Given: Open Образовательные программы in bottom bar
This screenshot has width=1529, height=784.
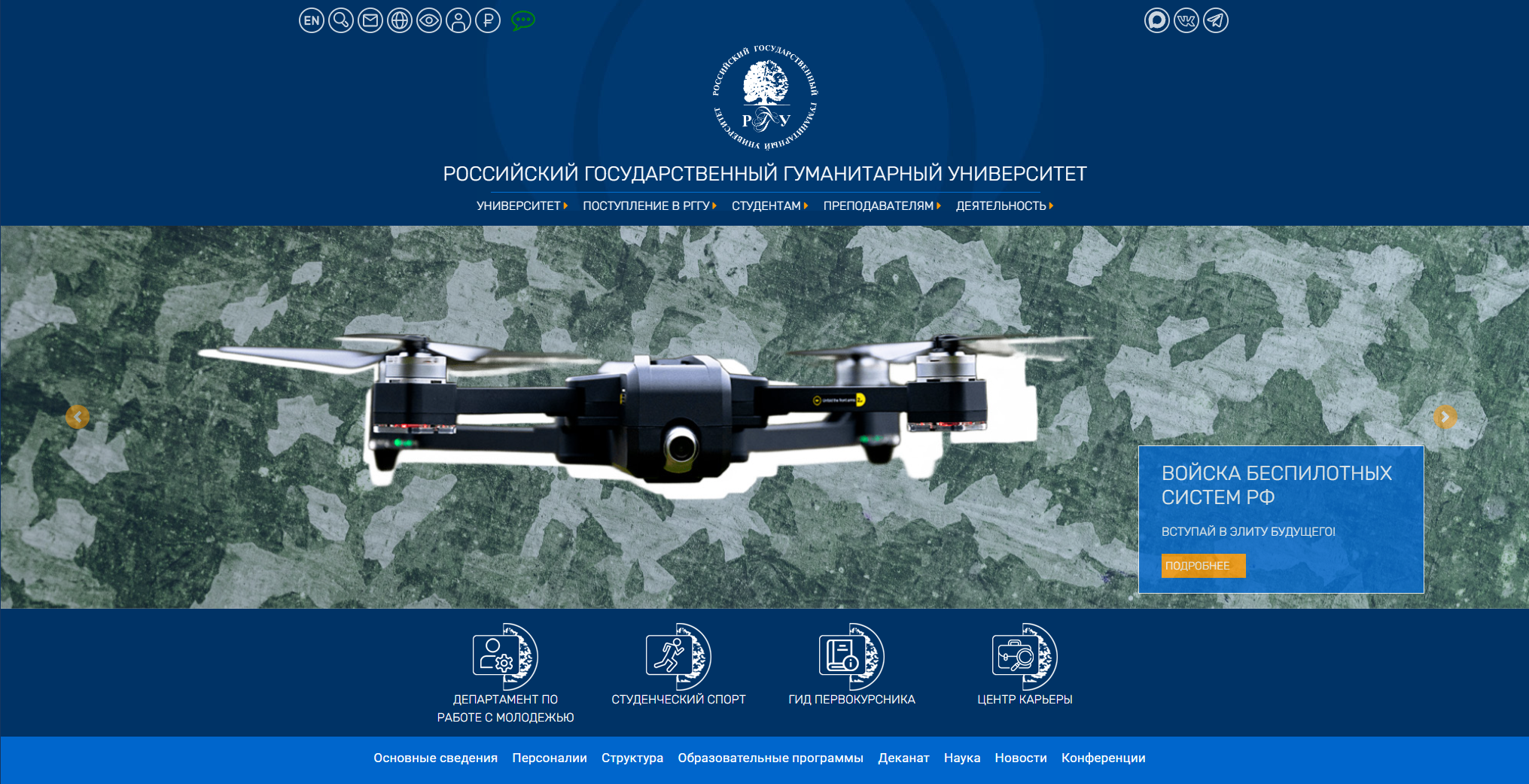Looking at the screenshot, I should (770, 758).
